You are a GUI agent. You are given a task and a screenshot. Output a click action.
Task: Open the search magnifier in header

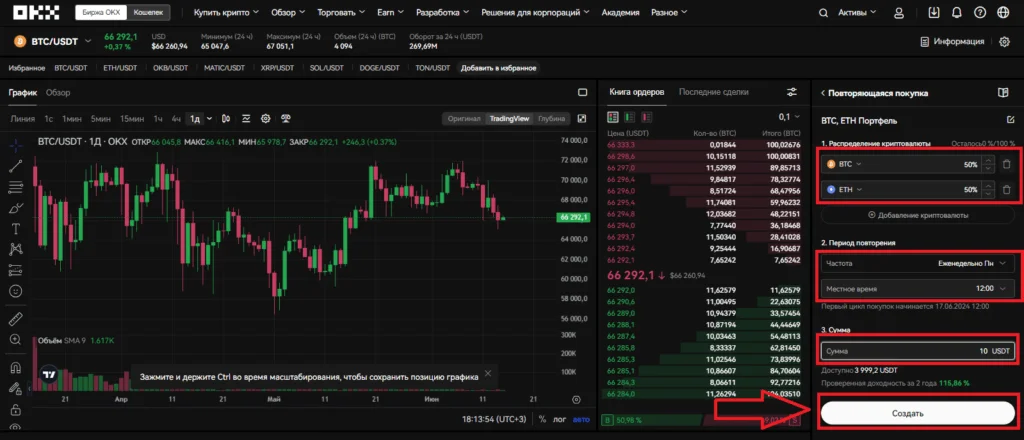point(824,12)
